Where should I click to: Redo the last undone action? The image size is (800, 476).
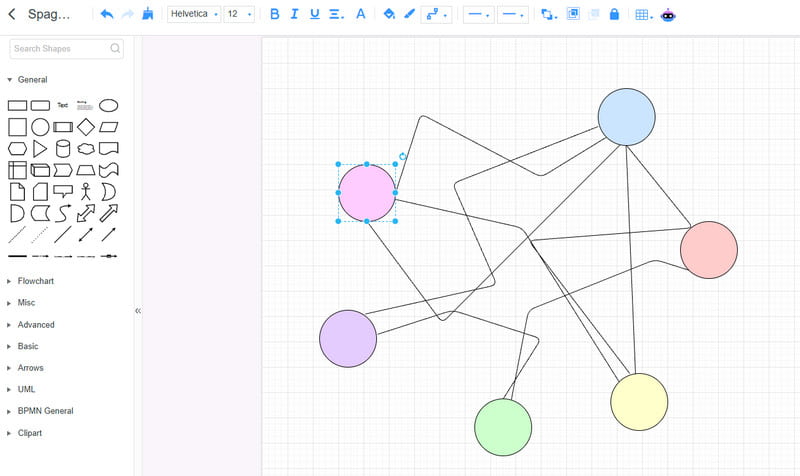click(128, 14)
